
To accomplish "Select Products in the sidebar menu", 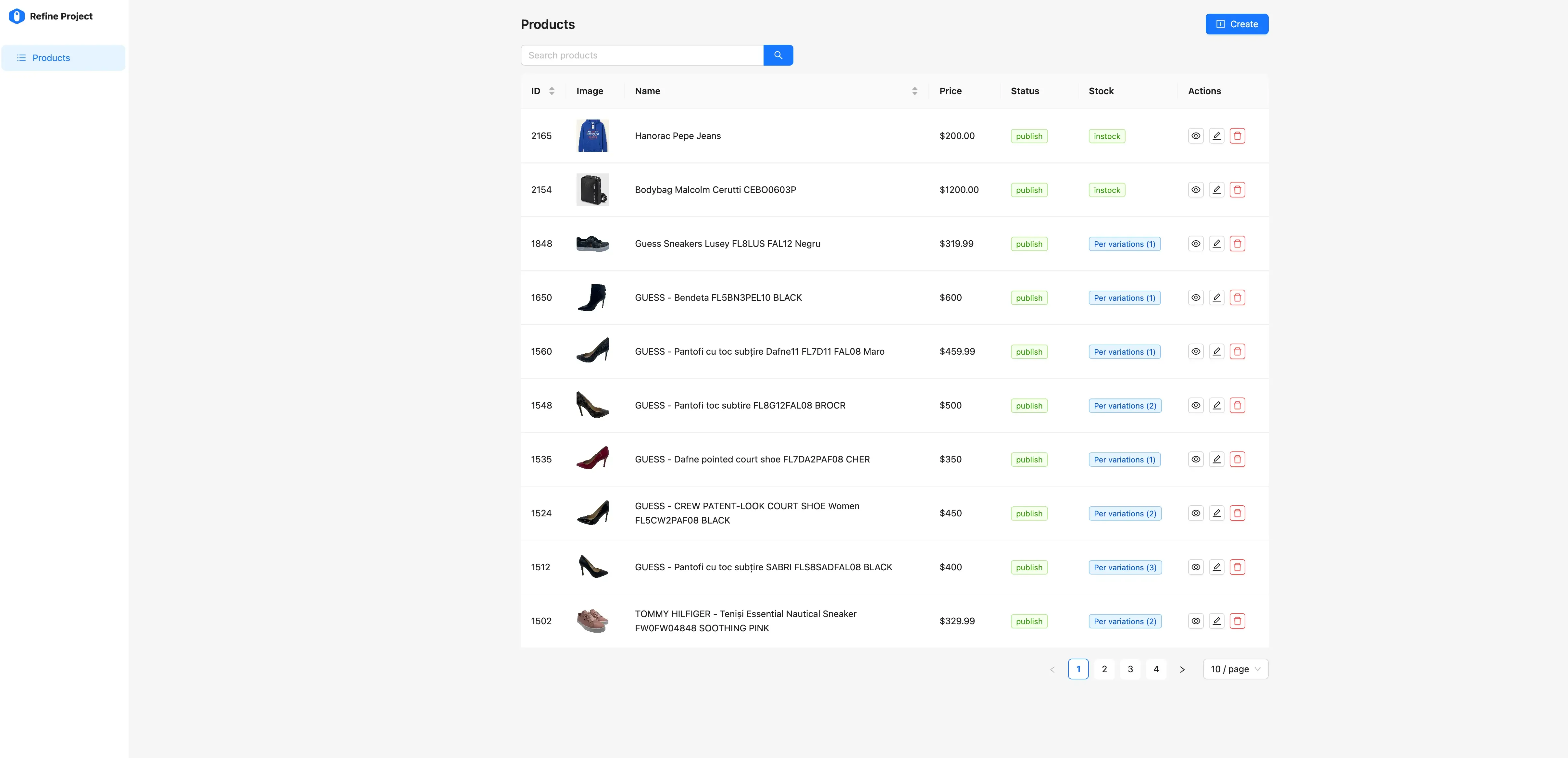I will 51,58.
